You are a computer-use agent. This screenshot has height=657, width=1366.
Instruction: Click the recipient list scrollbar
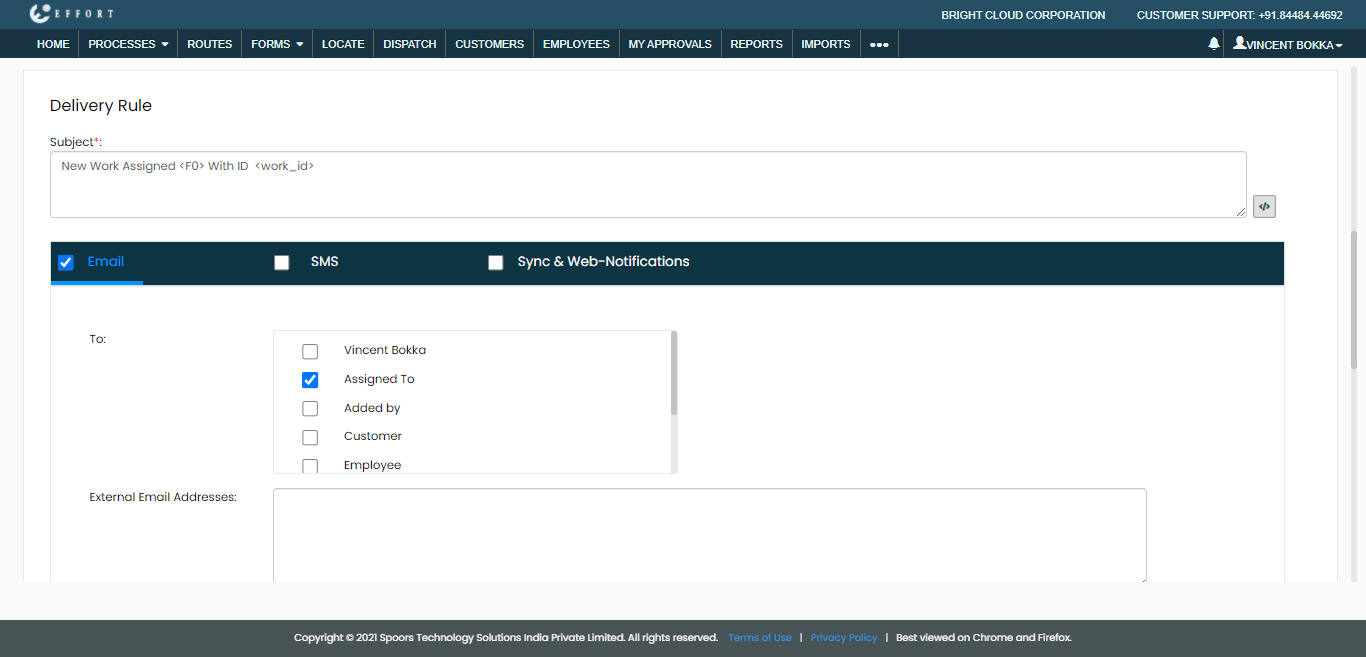[674, 374]
